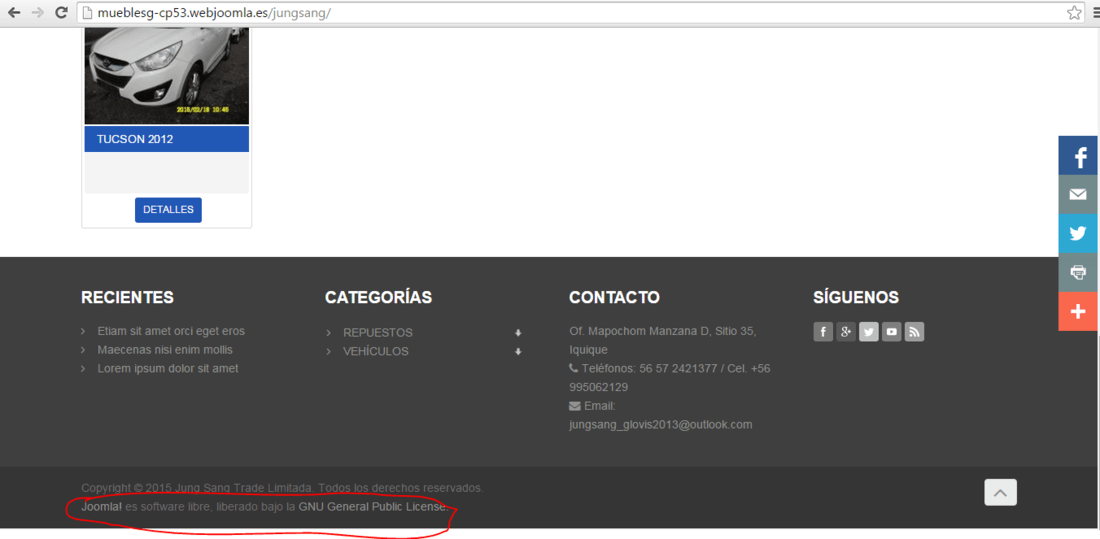Go back with the browser back arrow
Viewport: 1100px width, 539px height.
tap(14, 12)
